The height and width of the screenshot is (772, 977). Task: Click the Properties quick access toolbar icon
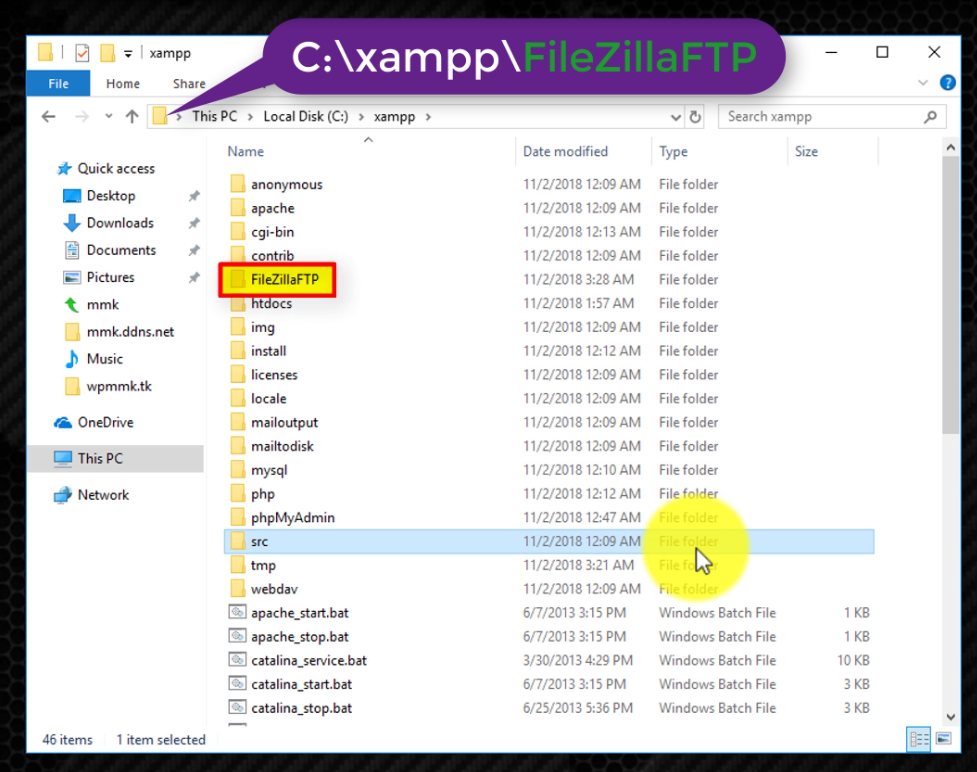tap(82, 53)
